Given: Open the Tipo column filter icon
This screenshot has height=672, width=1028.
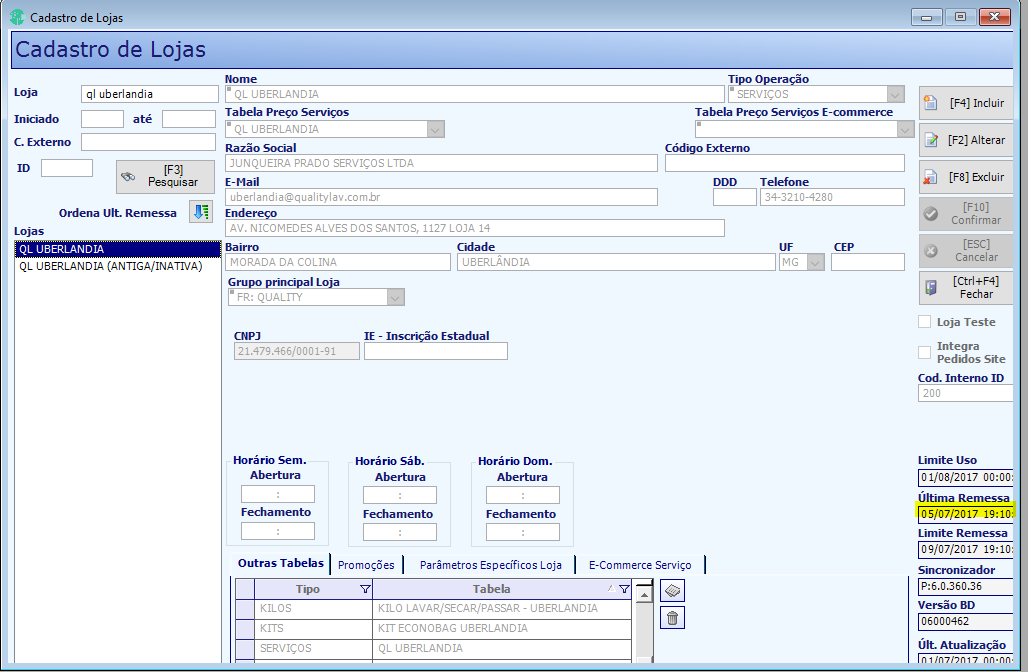Looking at the screenshot, I should click(365, 589).
